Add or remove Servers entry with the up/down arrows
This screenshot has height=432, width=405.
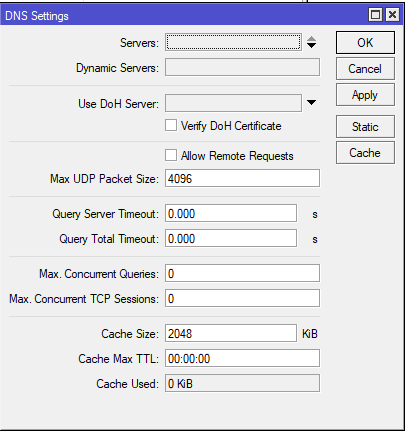point(311,42)
